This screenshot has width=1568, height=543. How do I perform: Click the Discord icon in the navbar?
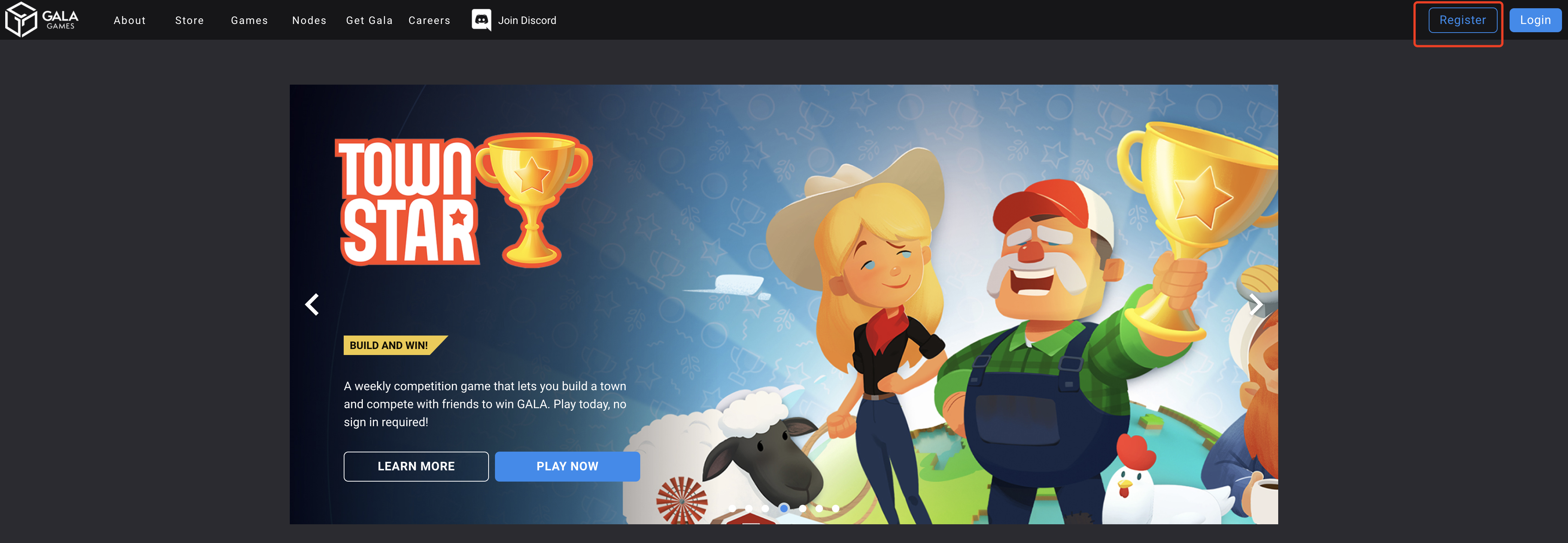(481, 20)
